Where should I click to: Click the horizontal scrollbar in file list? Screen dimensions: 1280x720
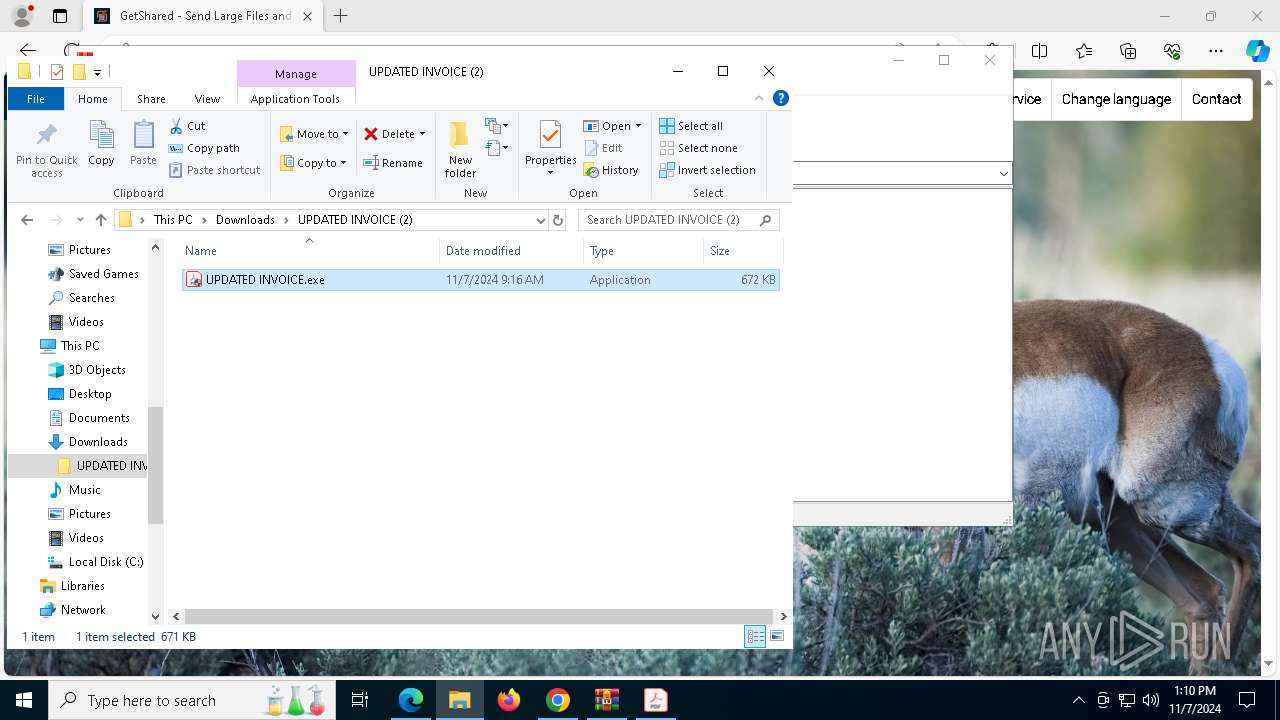point(479,616)
